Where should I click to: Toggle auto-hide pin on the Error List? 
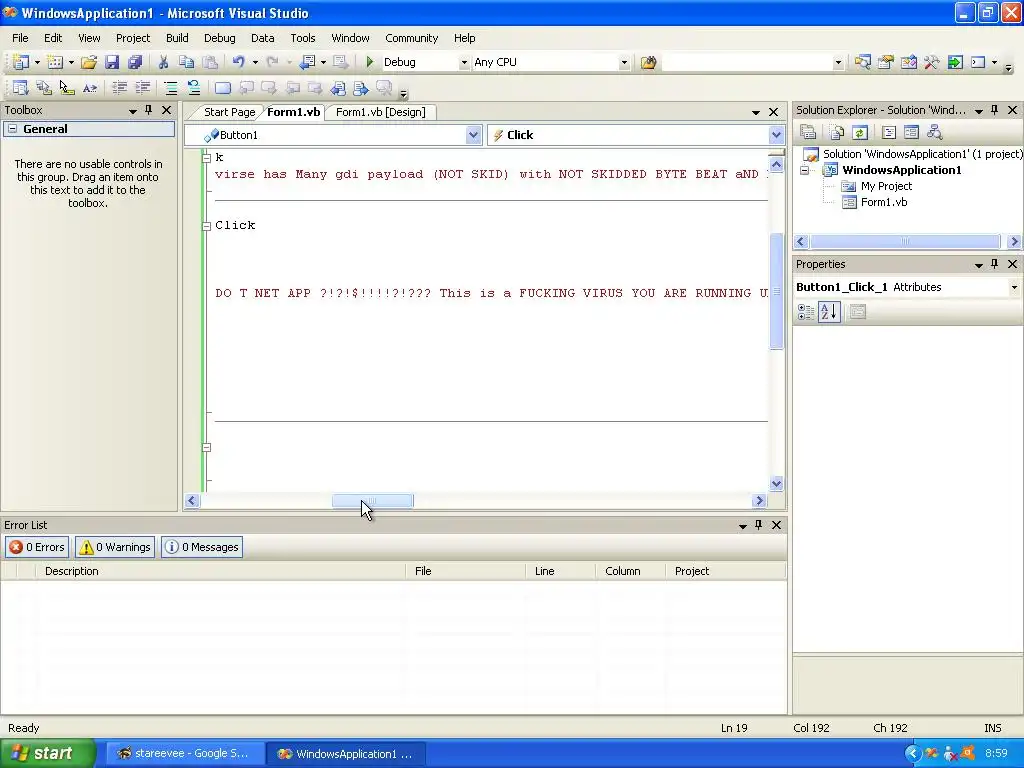(x=758, y=524)
